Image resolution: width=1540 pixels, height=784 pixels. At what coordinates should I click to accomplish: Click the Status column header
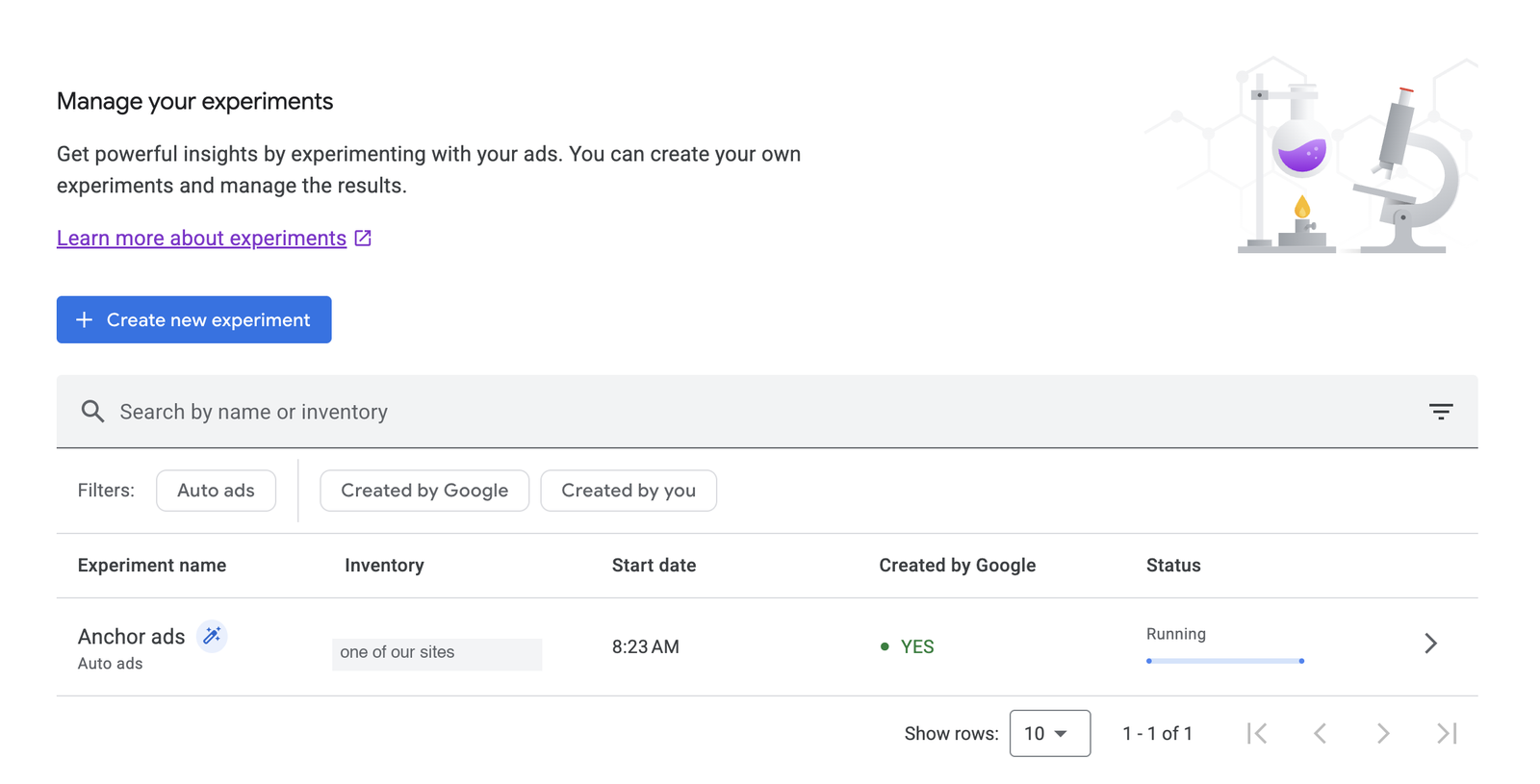pyautogui.click(x=1173, y=566)
